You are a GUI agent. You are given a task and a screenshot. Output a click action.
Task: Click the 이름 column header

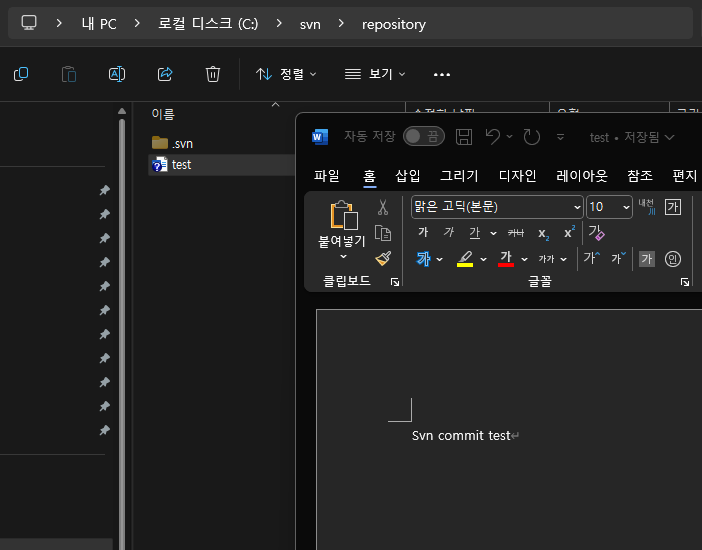[163, 114]
